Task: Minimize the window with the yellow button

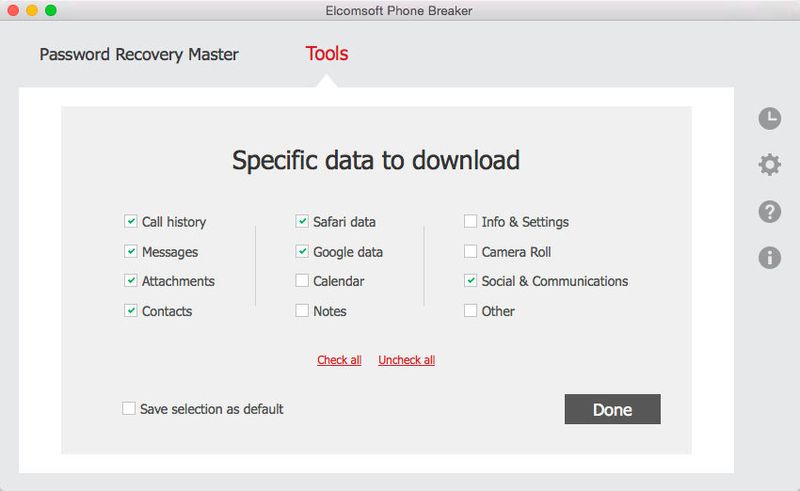Action: tap(32, 10)
